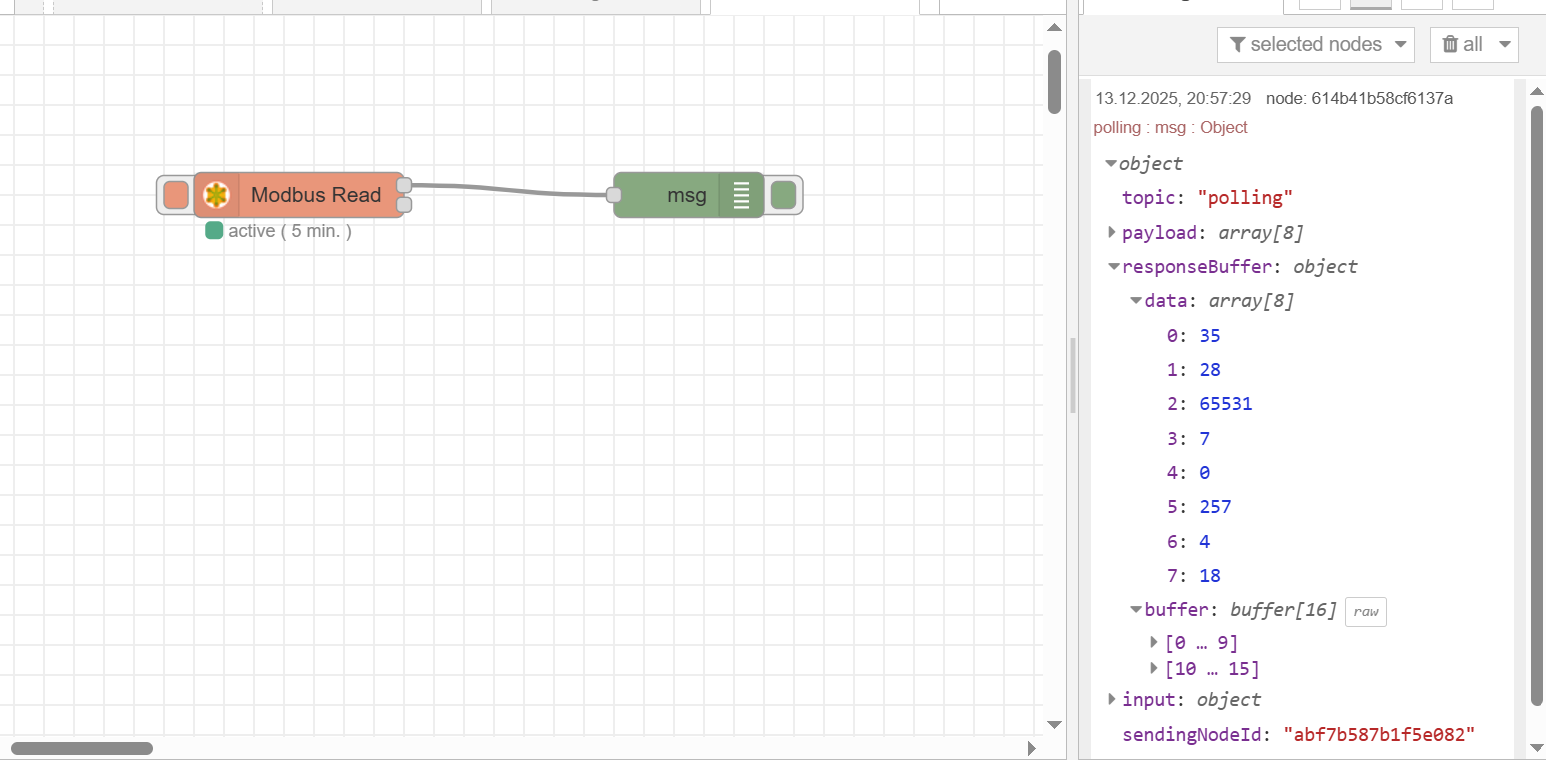Click the canvas scroll-down arrow

pyautogui.click(x=1054, y=724)
